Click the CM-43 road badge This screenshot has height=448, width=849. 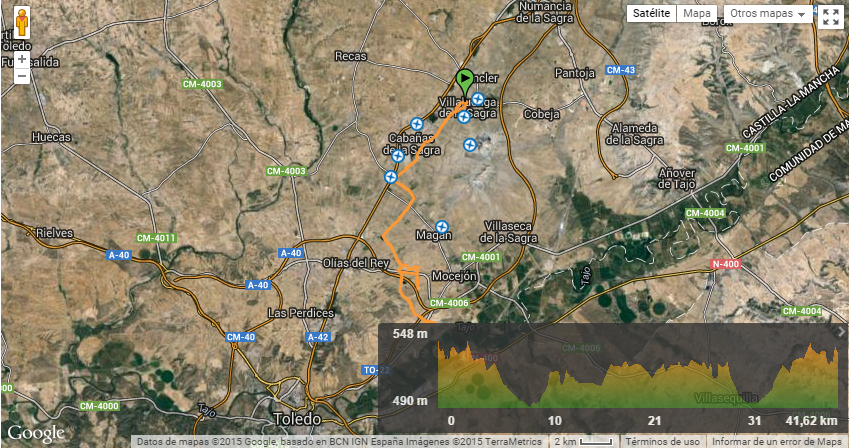(621, 70)
